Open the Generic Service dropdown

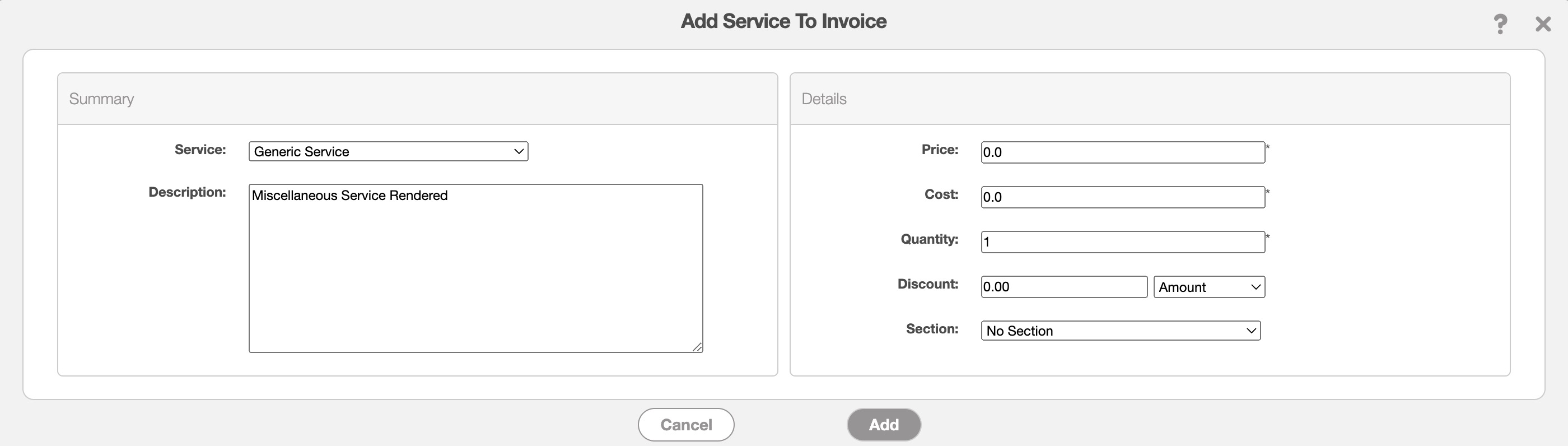click(x=388, y=152)
